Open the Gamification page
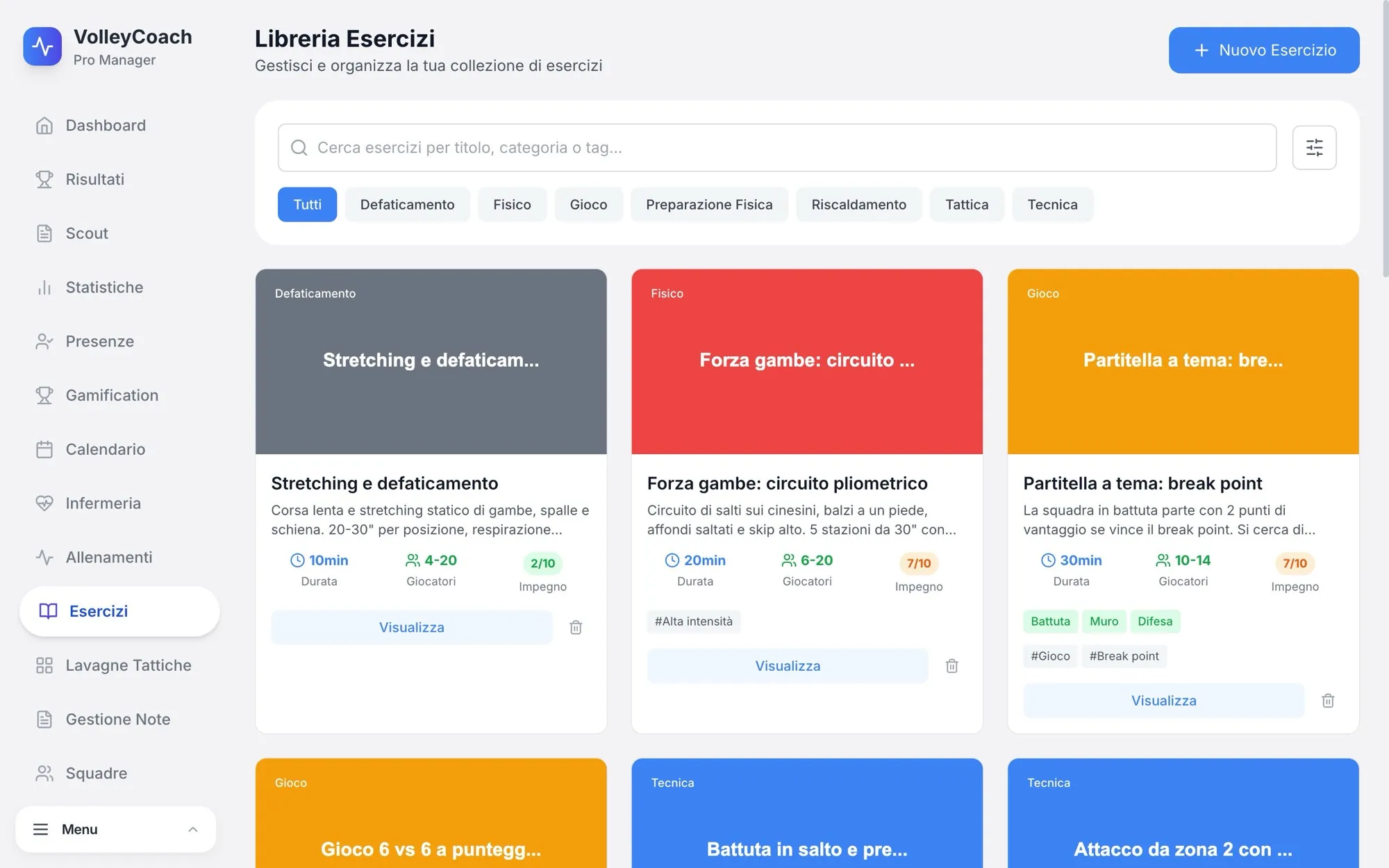The image size is (1389, 868). (x=119, y=395)
